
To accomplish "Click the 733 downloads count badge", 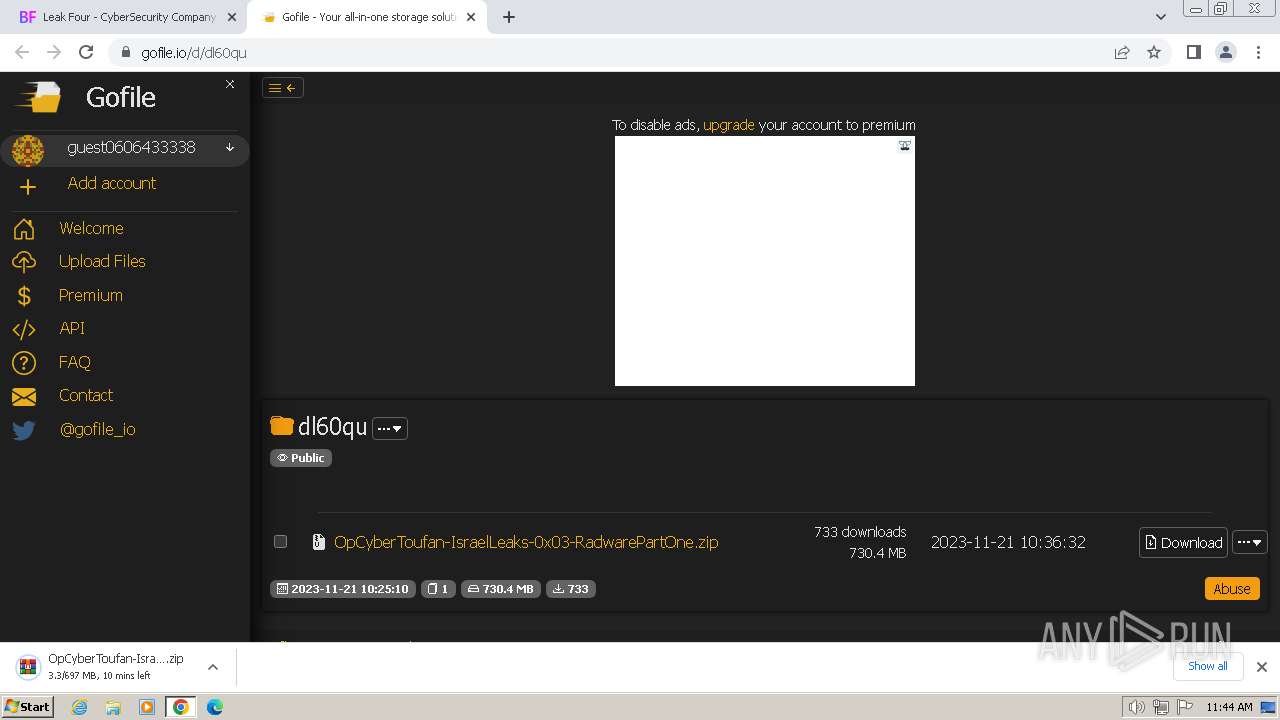I will pos(571,589).
